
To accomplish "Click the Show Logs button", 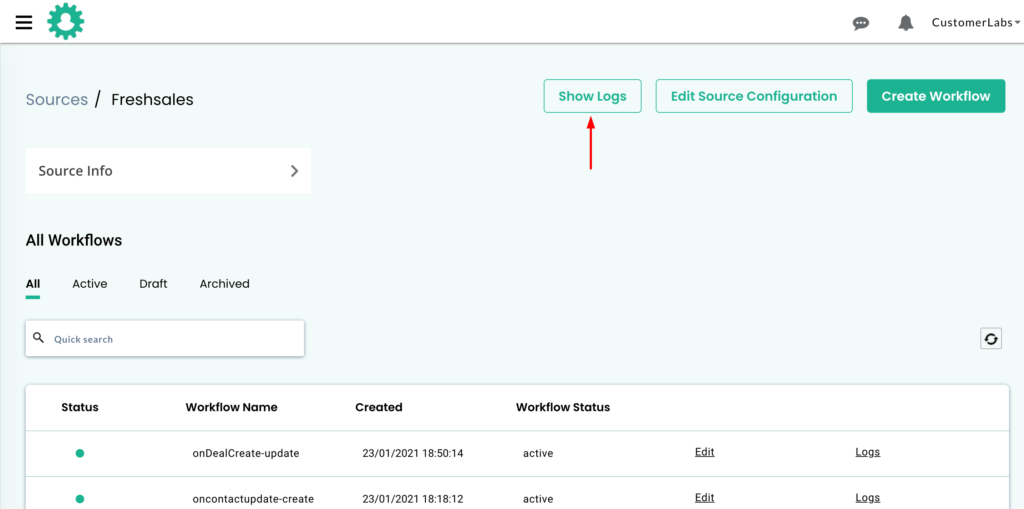I will click(x=592, y=96).
